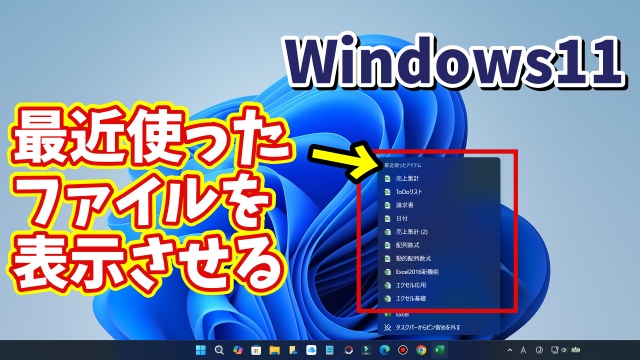The image size is (640, 360).
Task: Open Microsoft Store from taskbar
Action: coord(256,350)
